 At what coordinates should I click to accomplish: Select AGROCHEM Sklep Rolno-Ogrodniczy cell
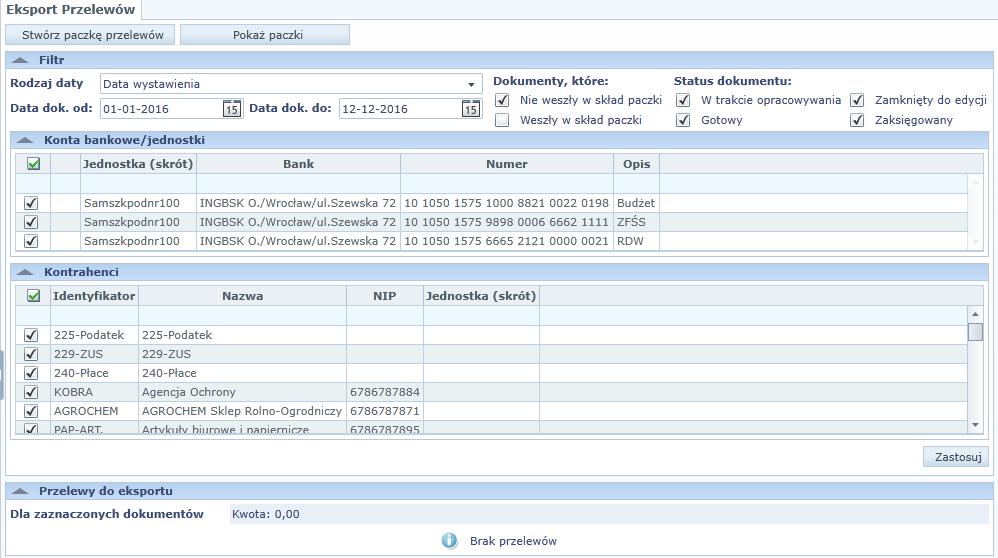click(x=242, y=411)
